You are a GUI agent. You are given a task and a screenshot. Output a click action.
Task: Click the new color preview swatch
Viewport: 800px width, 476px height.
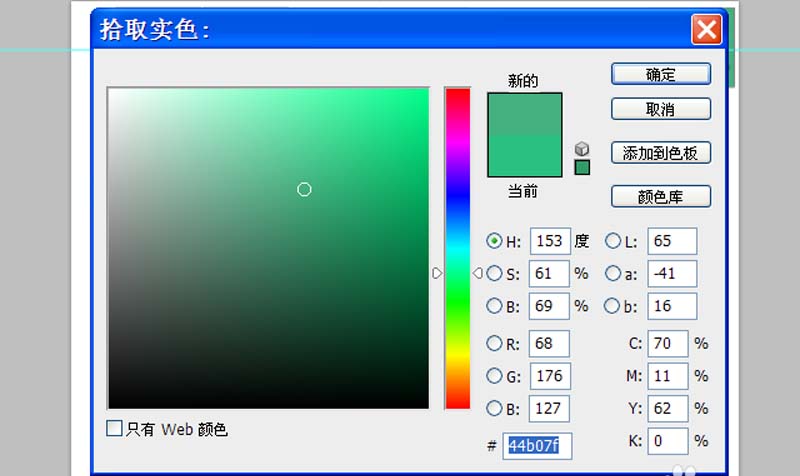(524, 114)
